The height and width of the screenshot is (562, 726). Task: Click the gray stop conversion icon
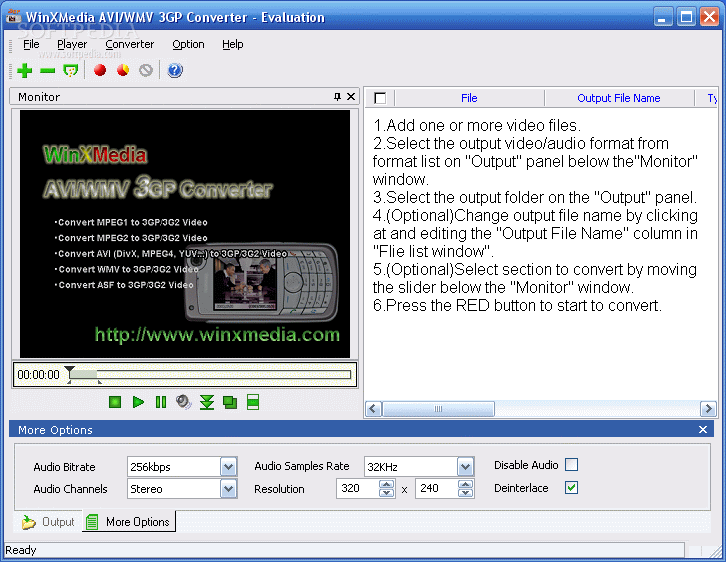point(146,70)
